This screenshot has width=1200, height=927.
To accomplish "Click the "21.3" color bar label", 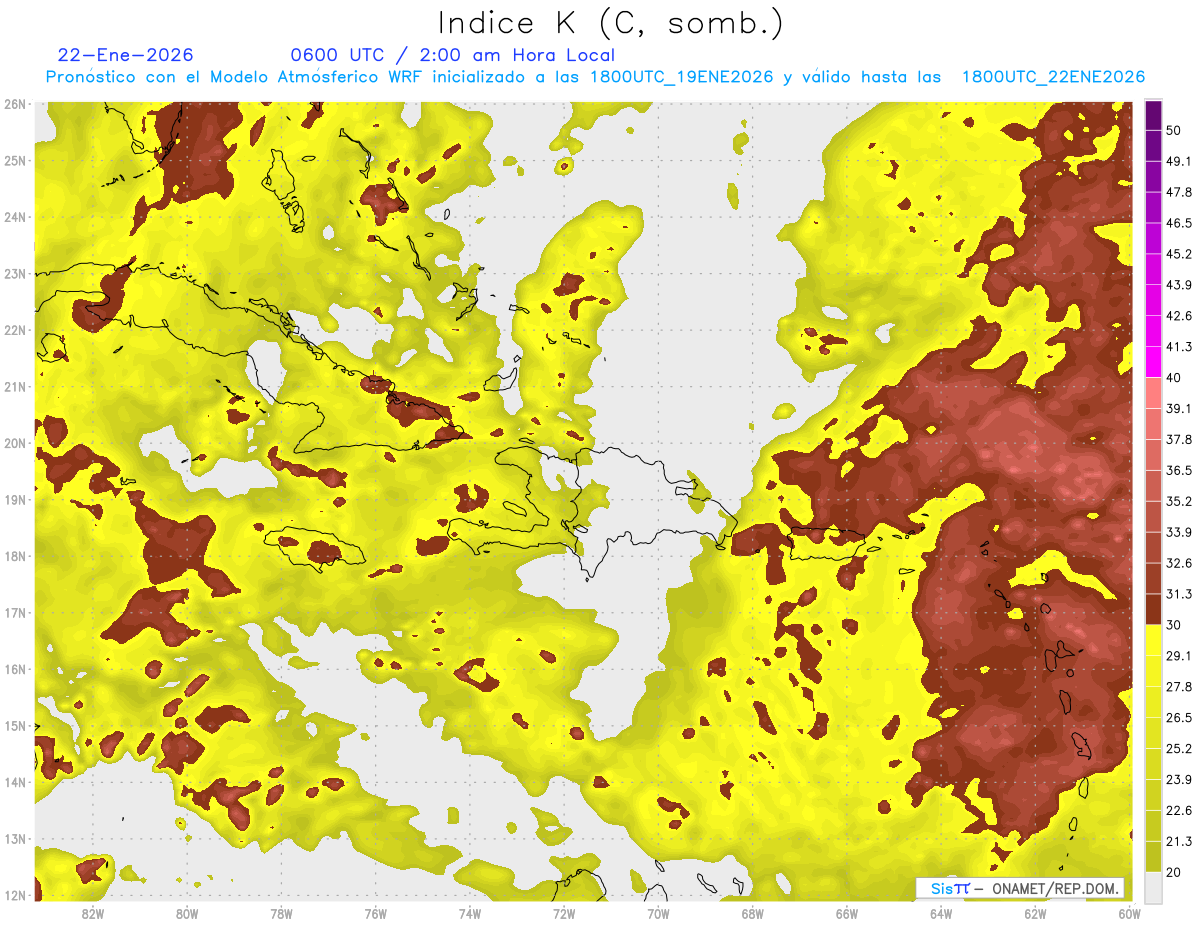I will [1179, 841].
